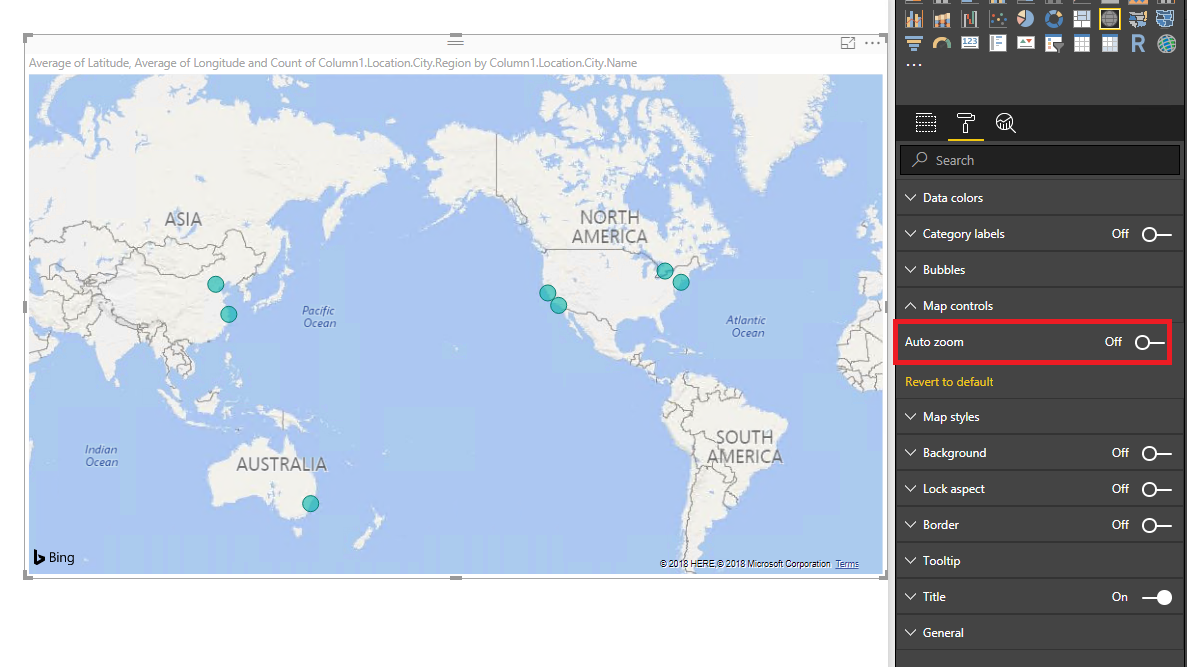Select the Scatter chart visual
Viewport: 1187px width, 667px height.
pyautogui.click(x=998, y=19)
